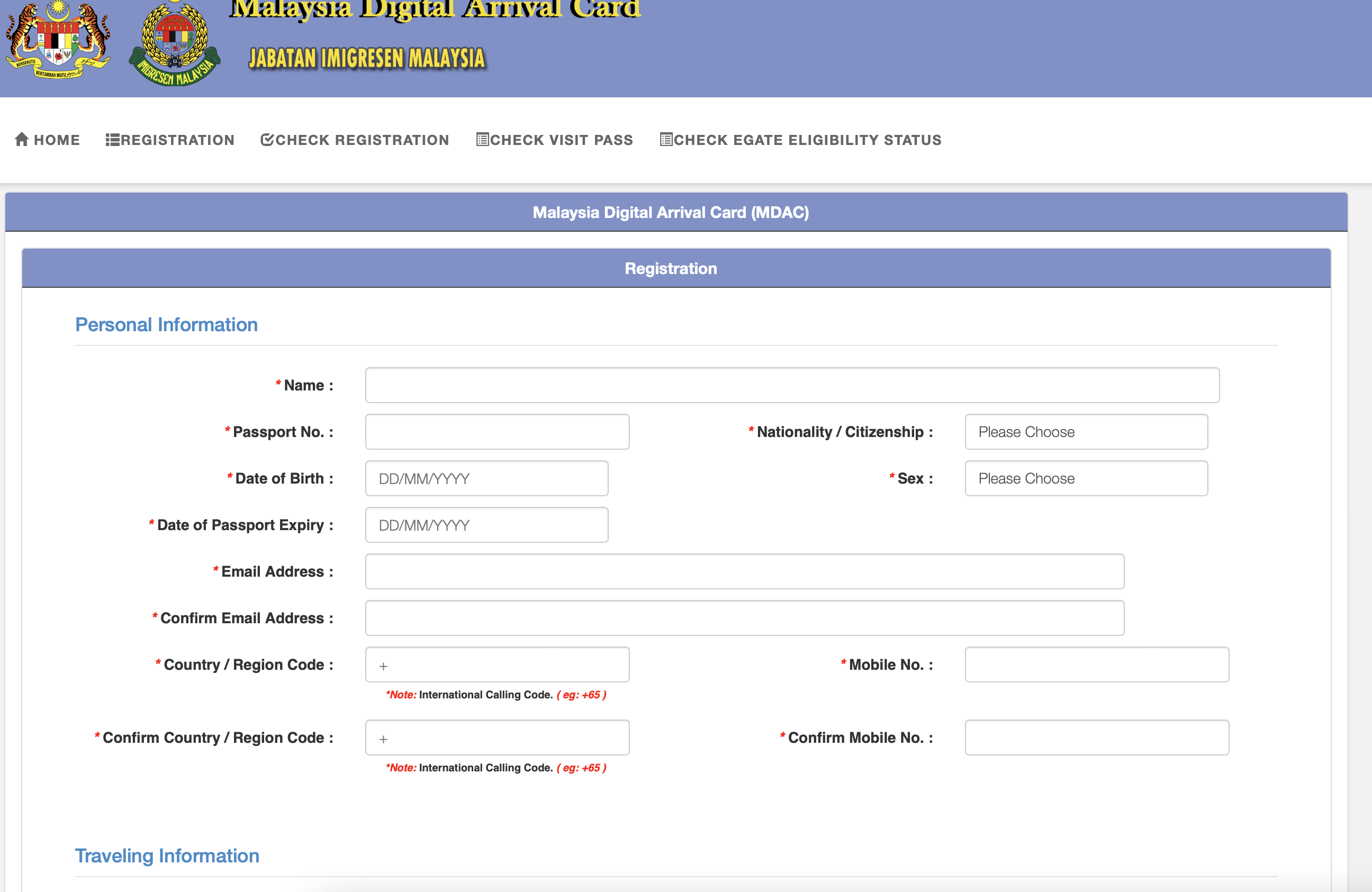Click the CHECK REGISTRATION link
Image resolution: width=1372 pixels, height=892 pixels.
point(362,140)
